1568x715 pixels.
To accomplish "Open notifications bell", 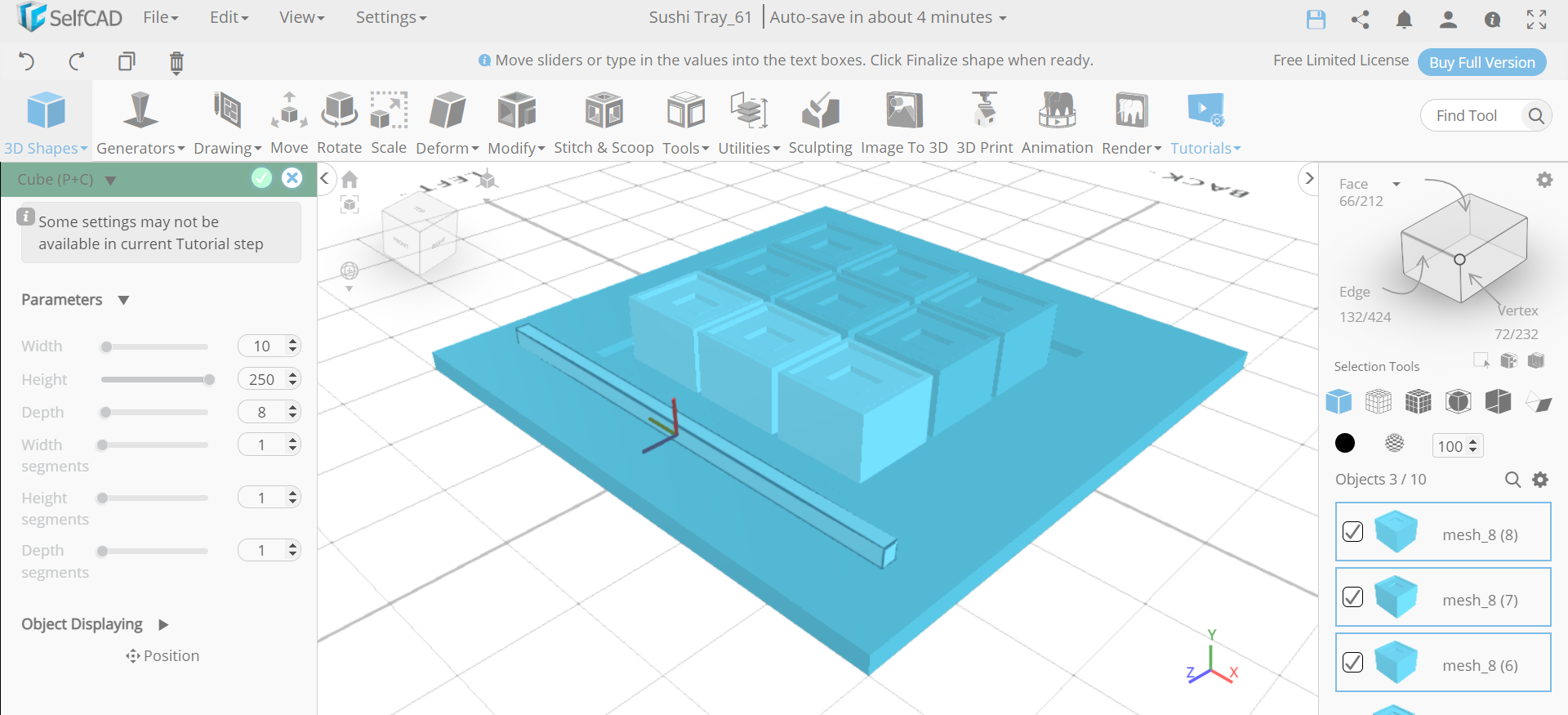I will pyautogui.click(x=1404, y=20).
